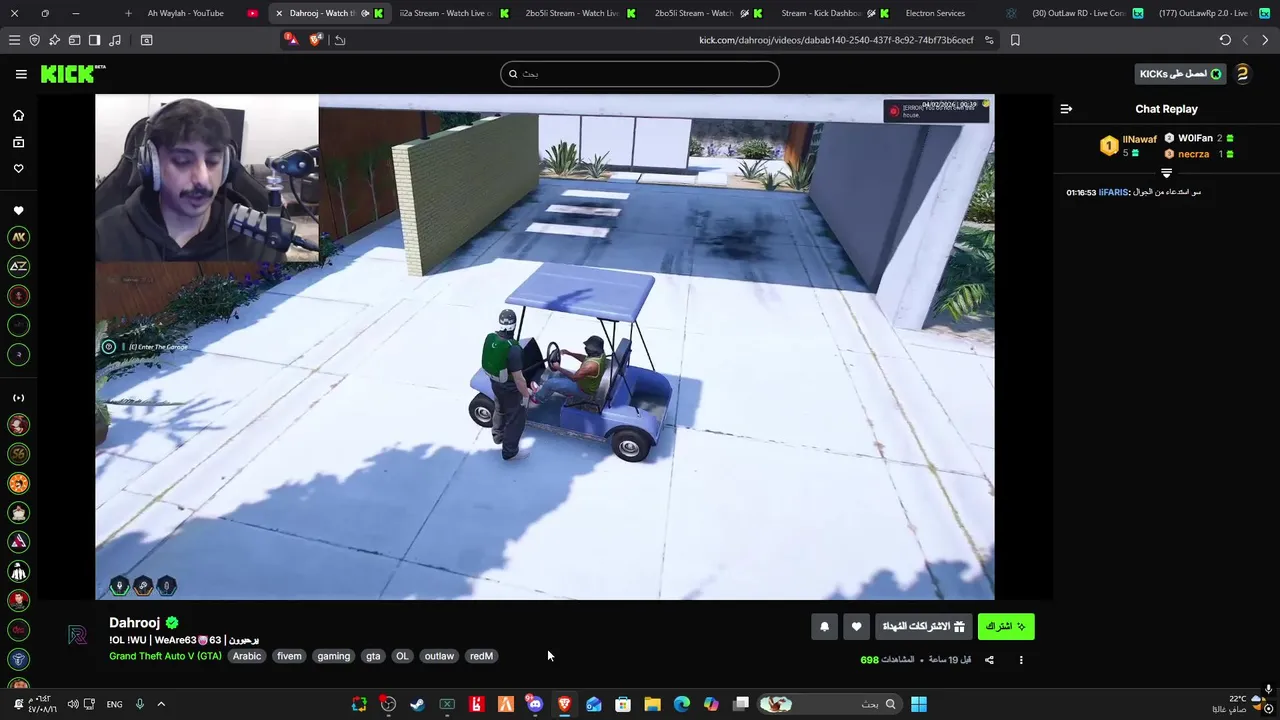
Task: Click the Brave Rewards triangle icon
Action: (291, 40)
